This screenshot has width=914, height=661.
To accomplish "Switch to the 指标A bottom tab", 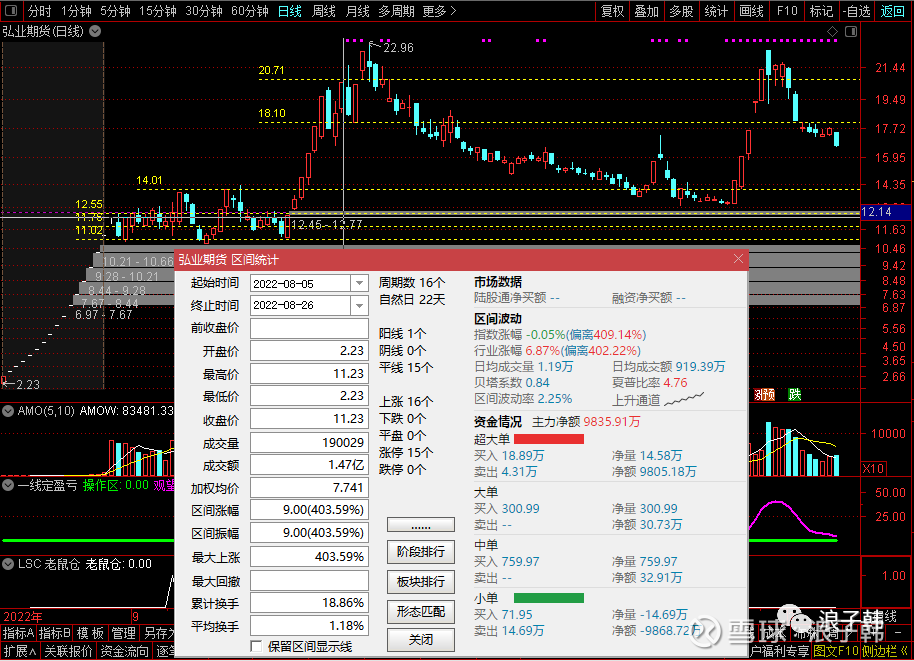I will click(x=19, y=633).
